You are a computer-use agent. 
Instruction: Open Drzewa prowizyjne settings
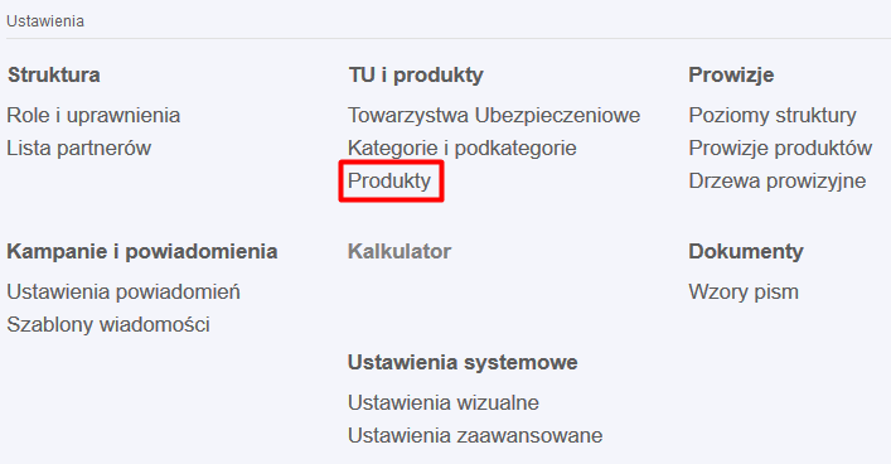tap(777, 181)
